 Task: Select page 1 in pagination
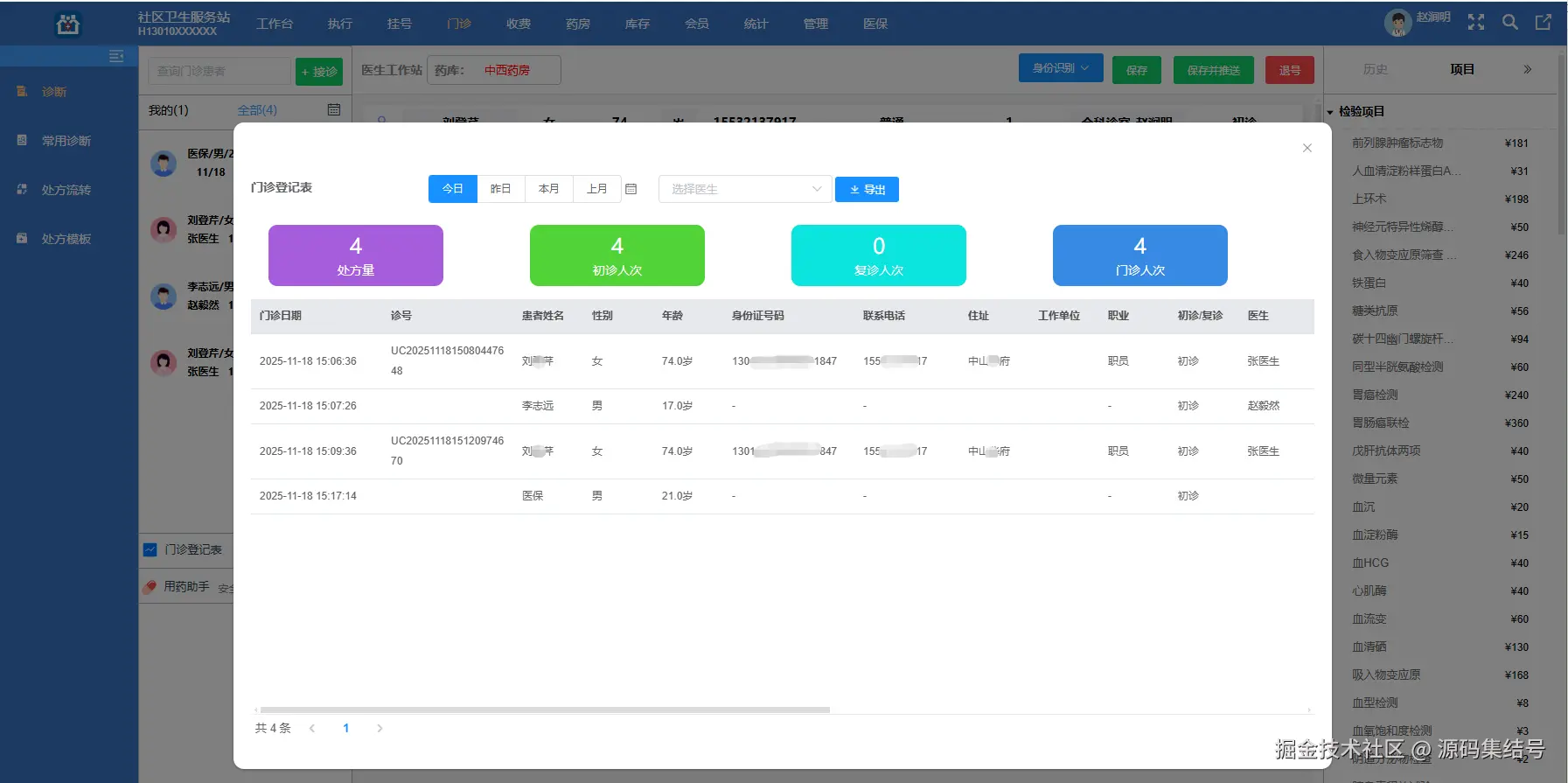click(x=346, y=728)
